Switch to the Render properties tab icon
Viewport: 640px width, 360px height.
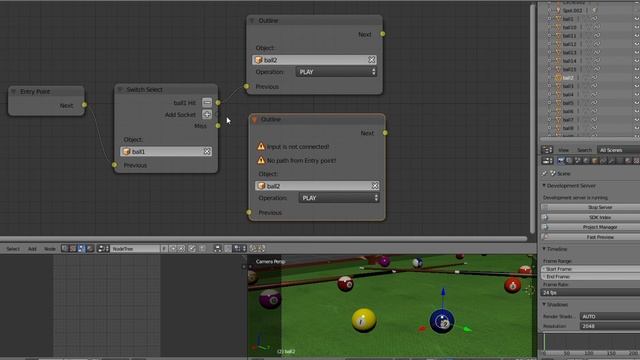click(561, 161)
